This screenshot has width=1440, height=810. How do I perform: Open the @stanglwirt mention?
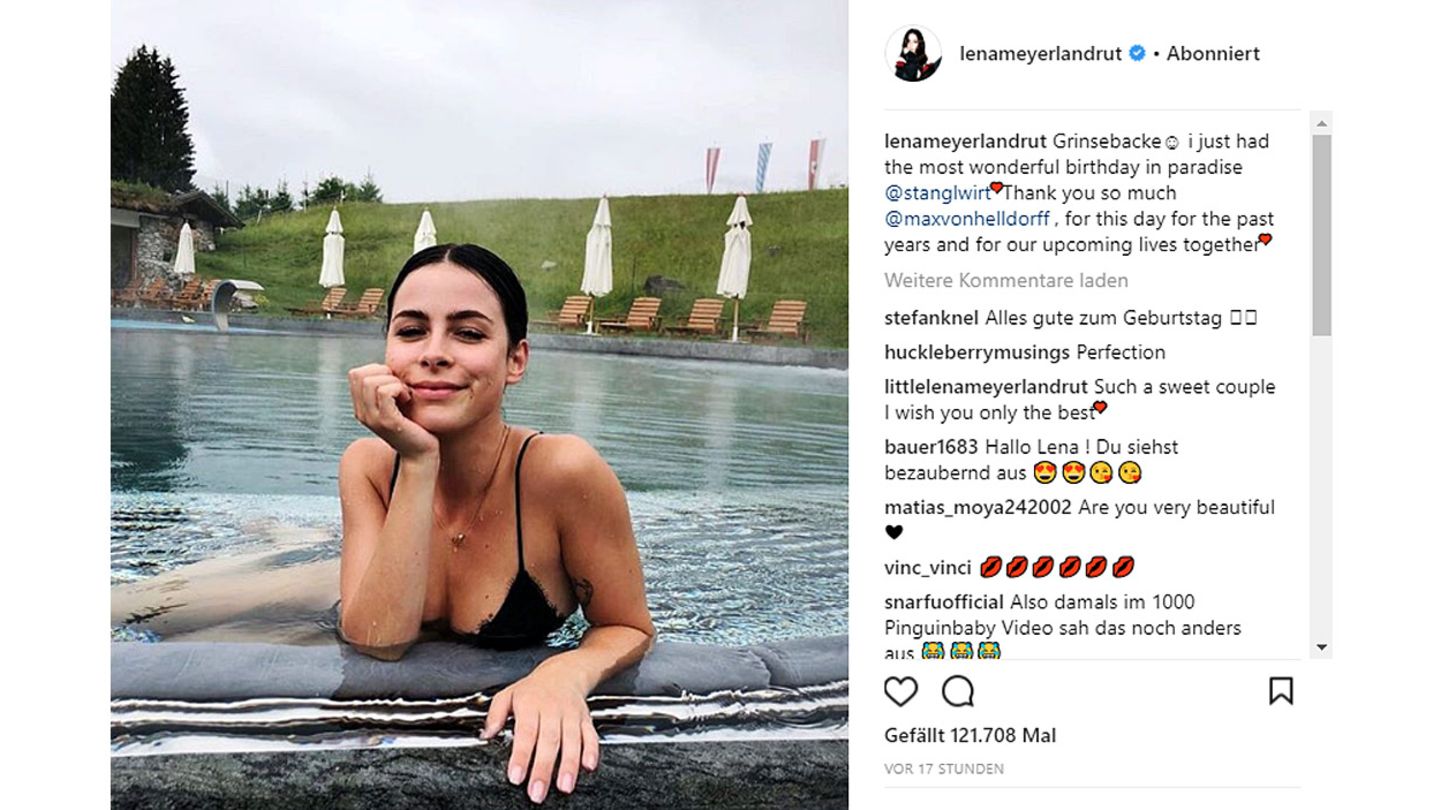pyautogui.click(x=936, y=193)
